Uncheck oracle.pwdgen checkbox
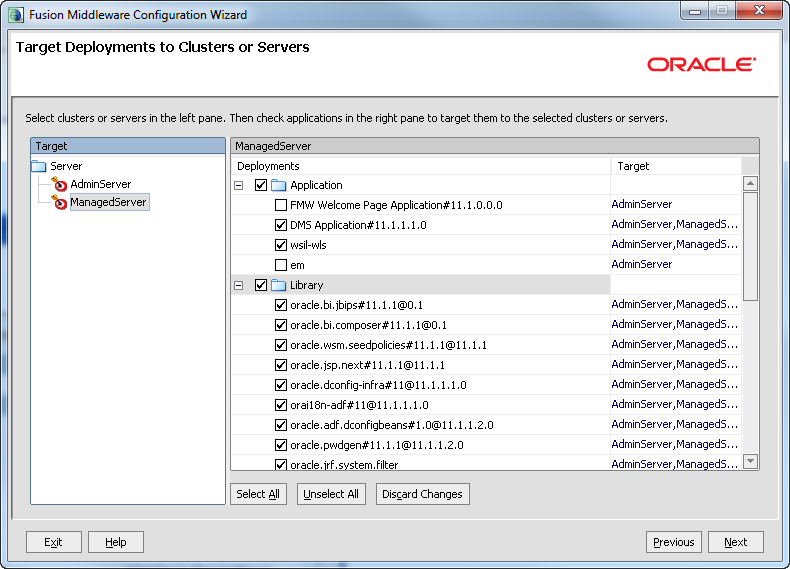790x569 pixels. click(x=281, y=445)
